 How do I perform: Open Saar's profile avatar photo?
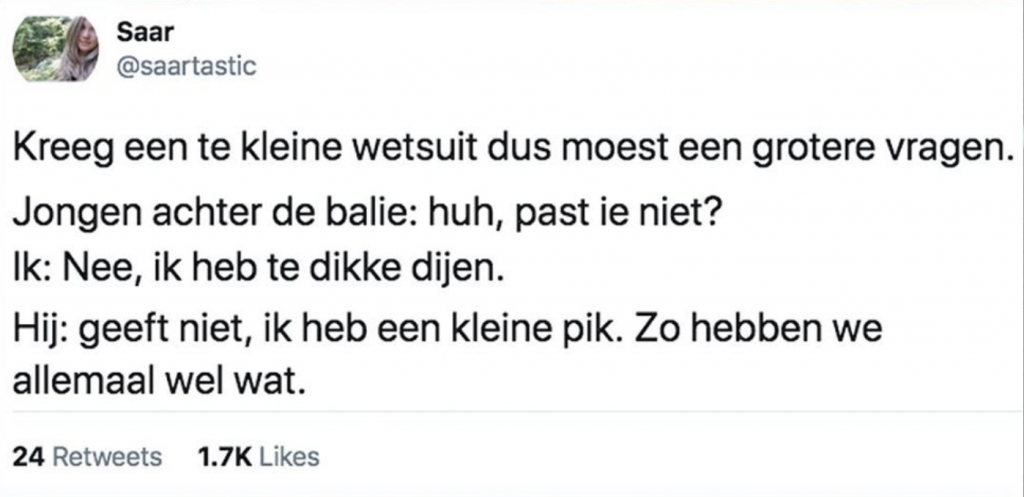pyautogui.click(x=55, y=47)
